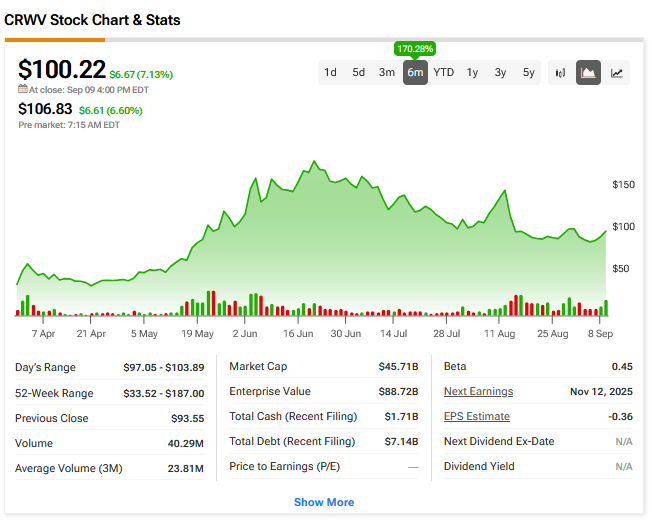Switch chart to YTD range

[443, 72]
